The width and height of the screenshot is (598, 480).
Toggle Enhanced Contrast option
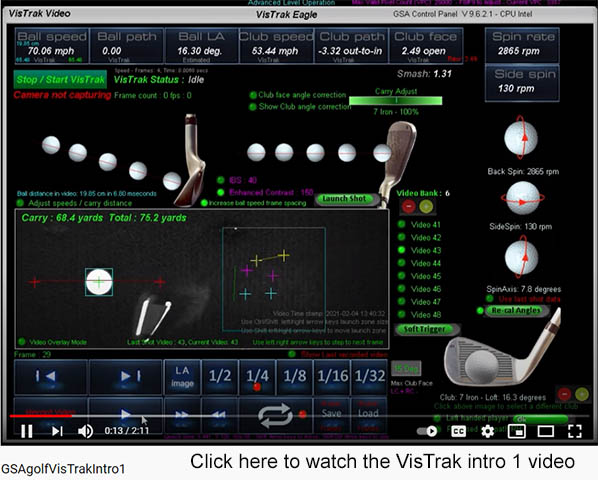(x=265, y=193)
